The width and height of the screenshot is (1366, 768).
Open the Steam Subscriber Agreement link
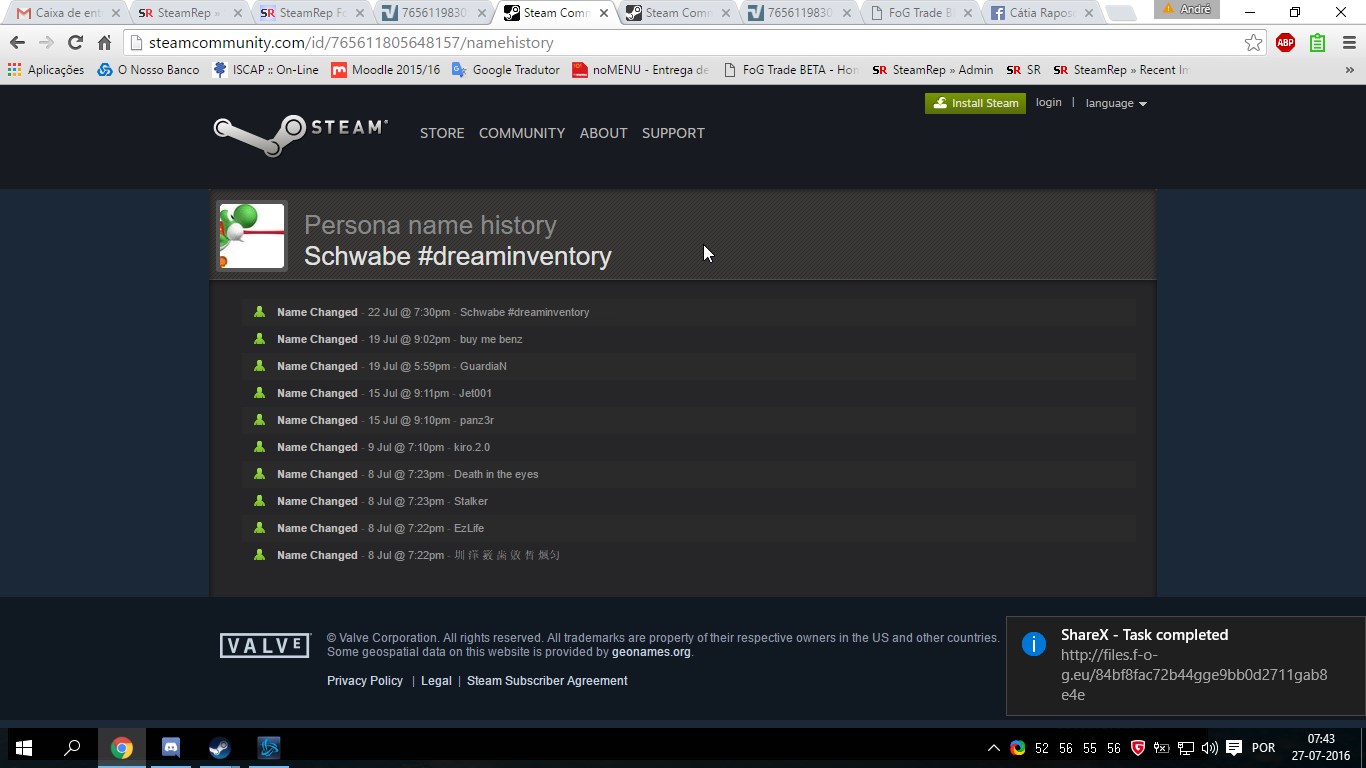[x=547, y=681]
